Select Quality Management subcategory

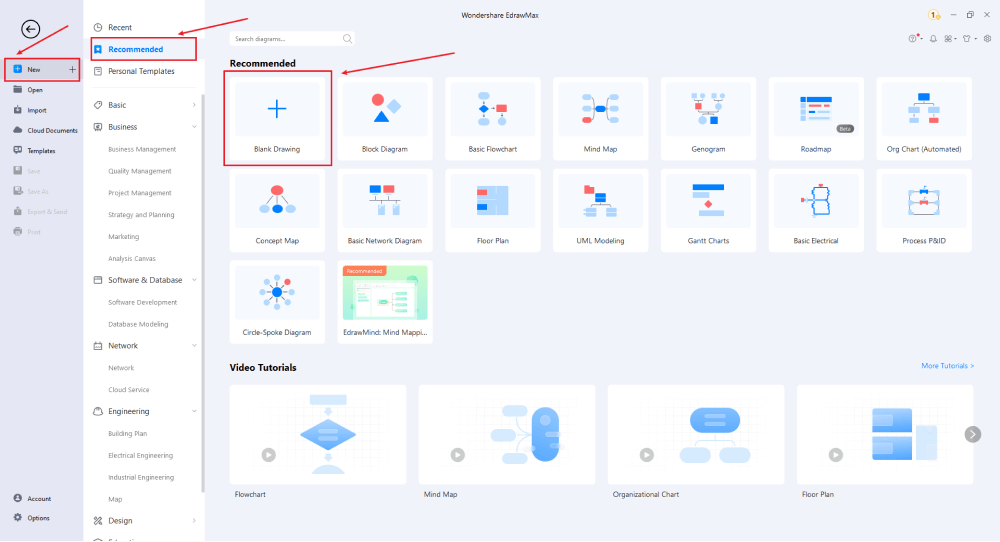pos(140,171)
